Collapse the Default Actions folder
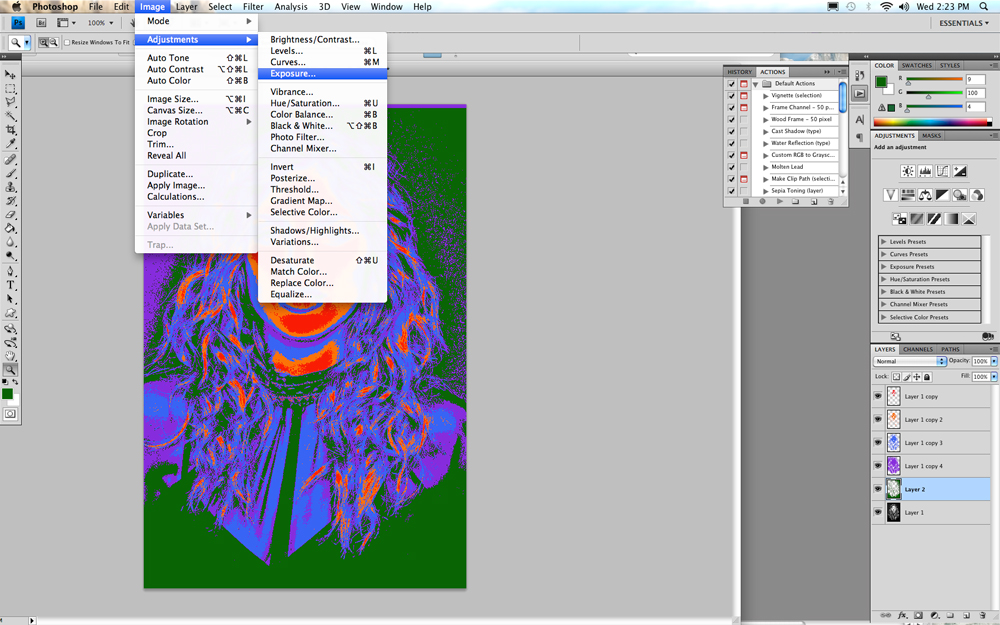 (756, 84)
